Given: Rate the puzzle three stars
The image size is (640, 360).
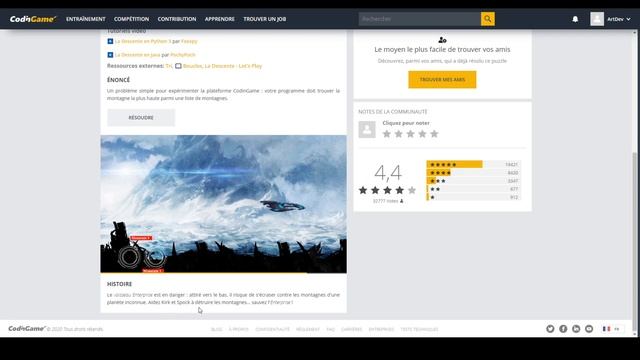Looking at the screenshot, I should pyautogui.click(x=411, y=134).
